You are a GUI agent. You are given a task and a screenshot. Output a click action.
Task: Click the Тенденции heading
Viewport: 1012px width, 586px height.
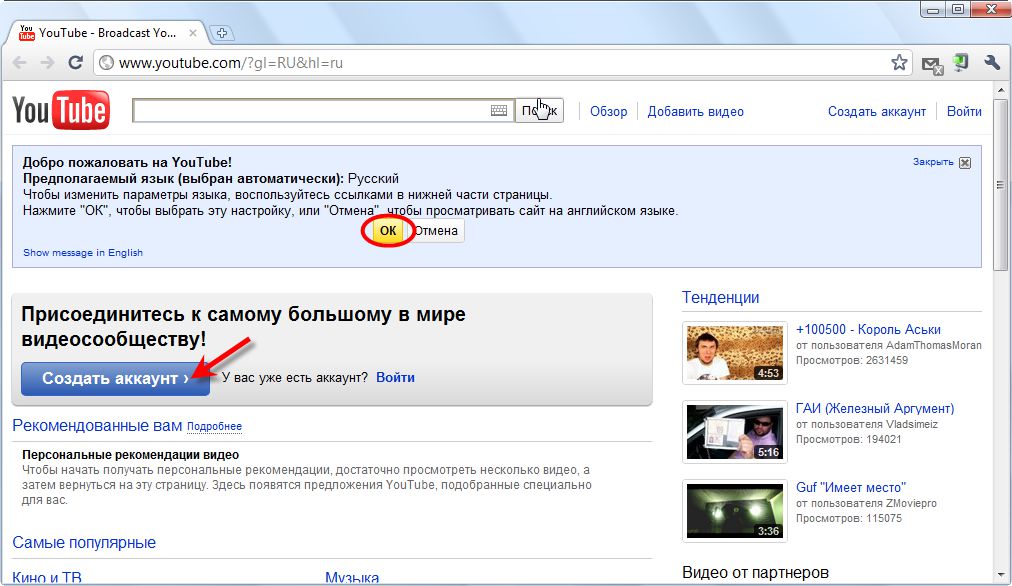pyautogui.click(x=720, y=298)
